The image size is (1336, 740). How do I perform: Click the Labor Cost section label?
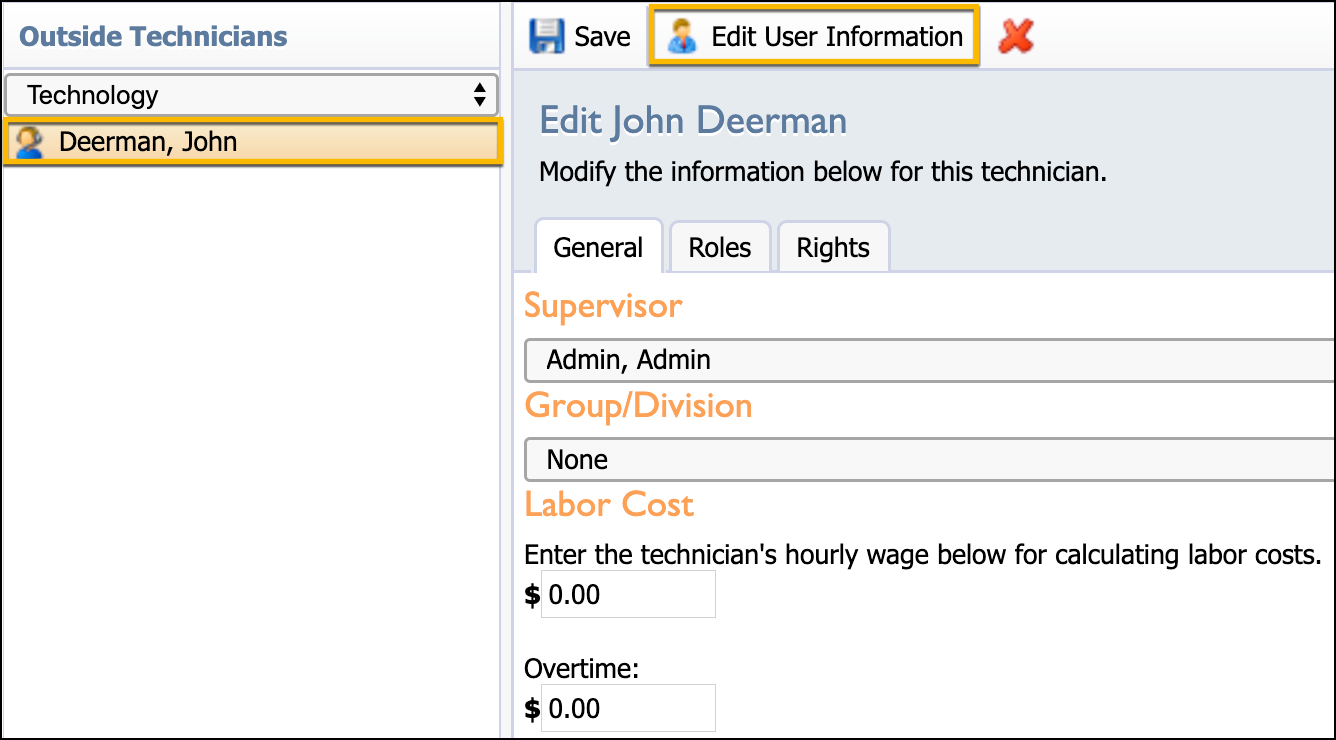click(x=609, y=505)
